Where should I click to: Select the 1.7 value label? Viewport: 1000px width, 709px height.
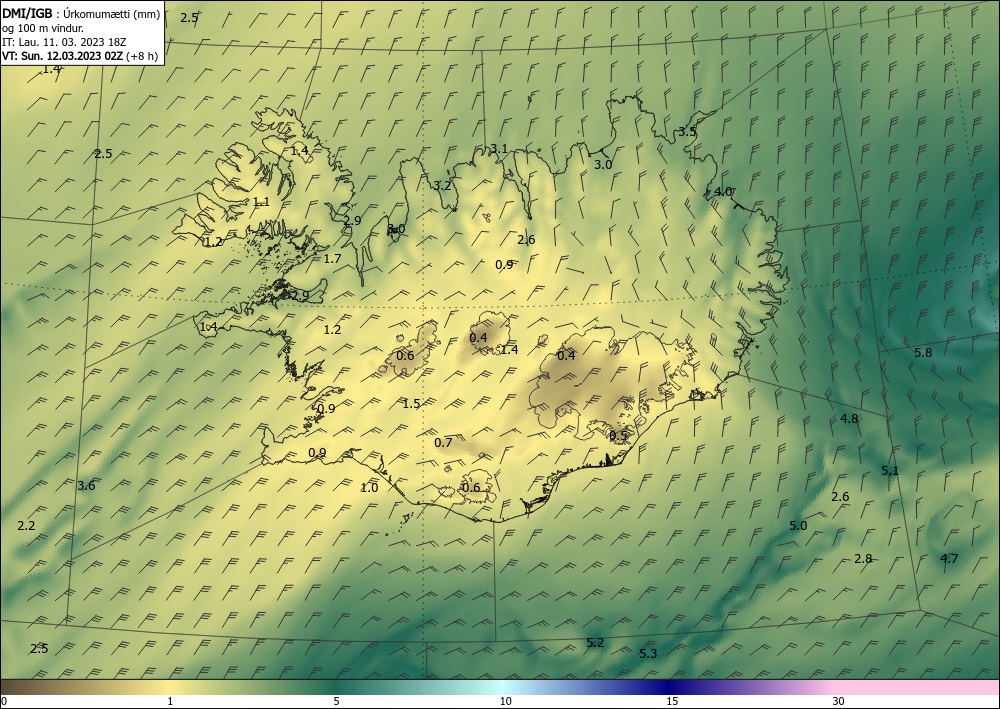pos(332,259)
